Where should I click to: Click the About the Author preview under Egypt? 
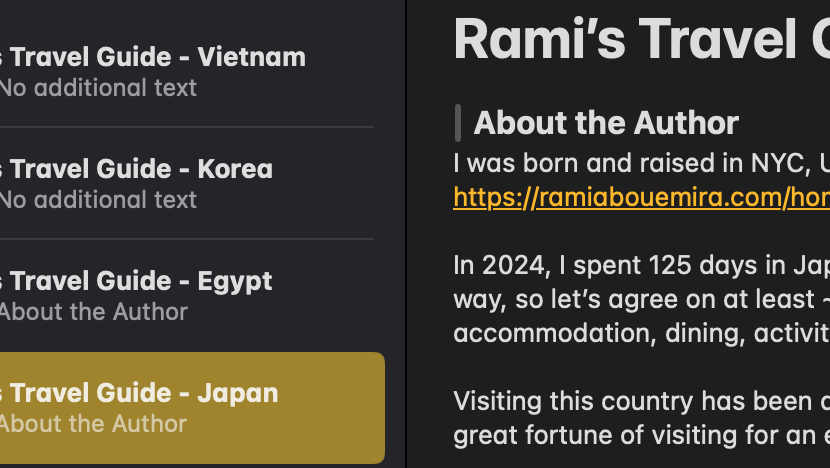(93, 312)
